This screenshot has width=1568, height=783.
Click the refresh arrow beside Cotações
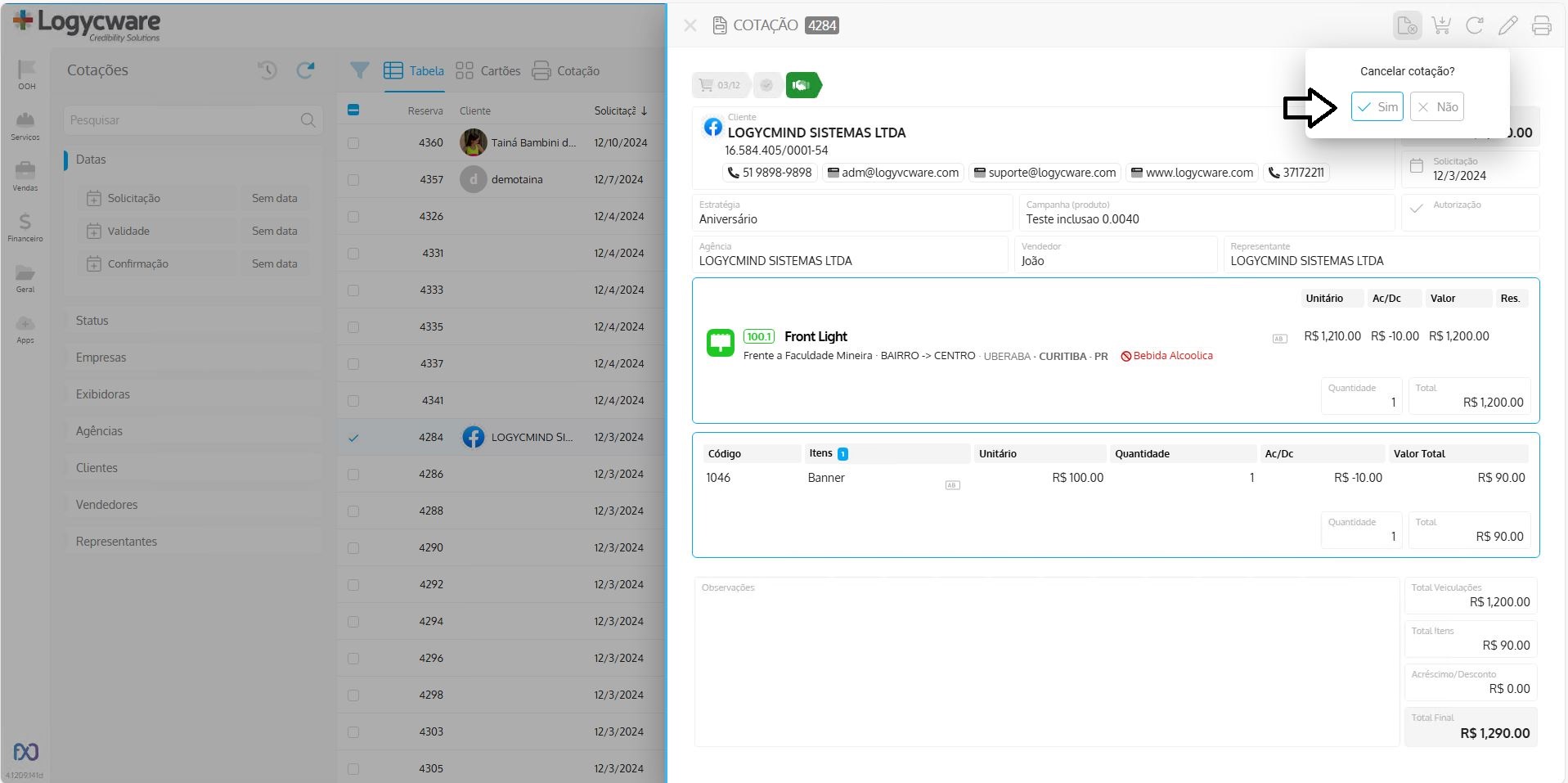click(x=305, y=70)
